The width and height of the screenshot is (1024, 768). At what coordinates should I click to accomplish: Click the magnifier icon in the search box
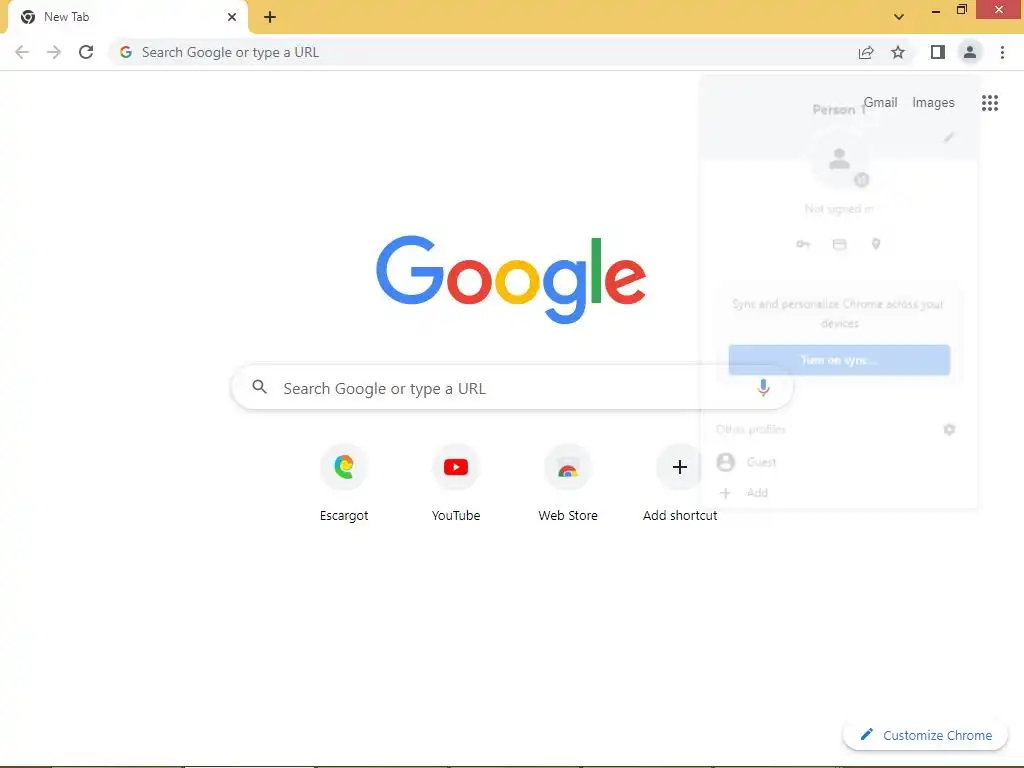(260, 387)
